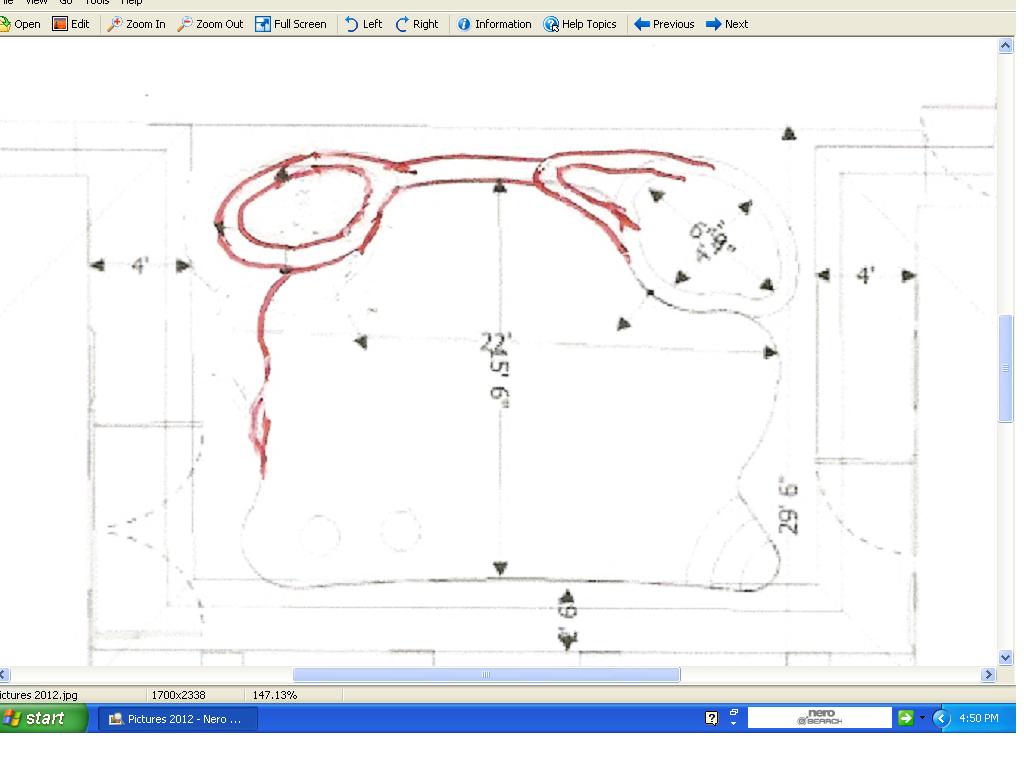Launch the Edit tool
1024x768 pixels.
point(71,24)
